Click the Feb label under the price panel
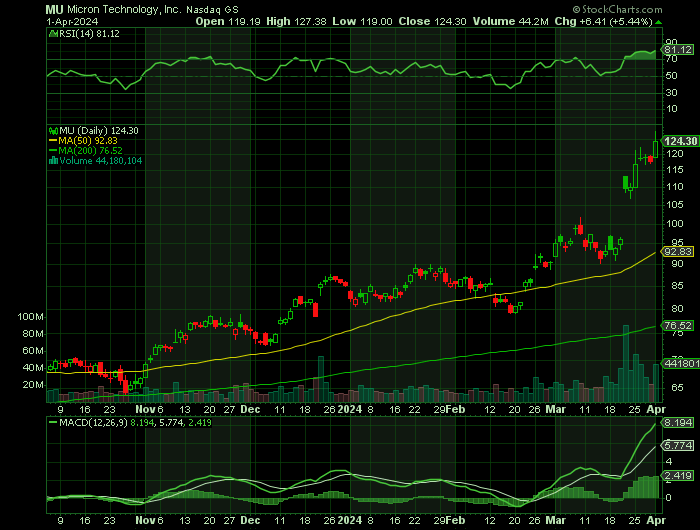 [455, 409]
